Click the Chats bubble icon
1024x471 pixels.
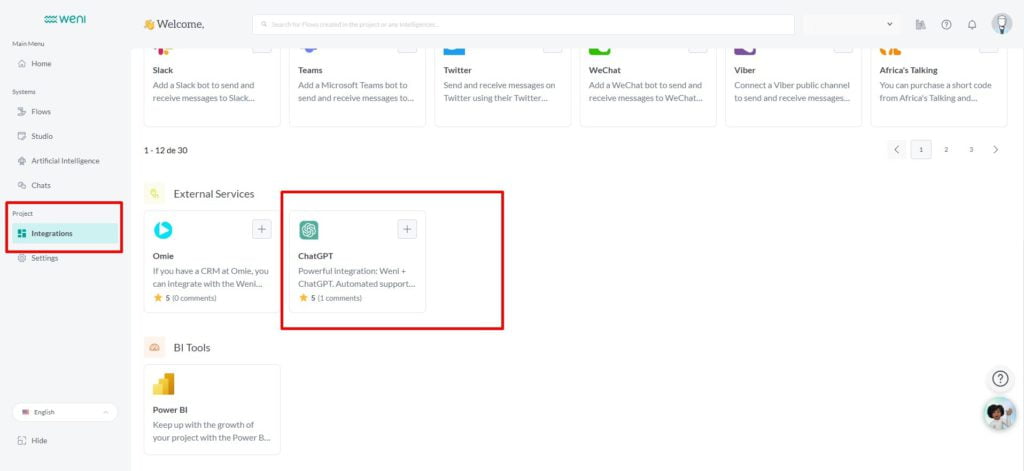[x=22, y=186]
